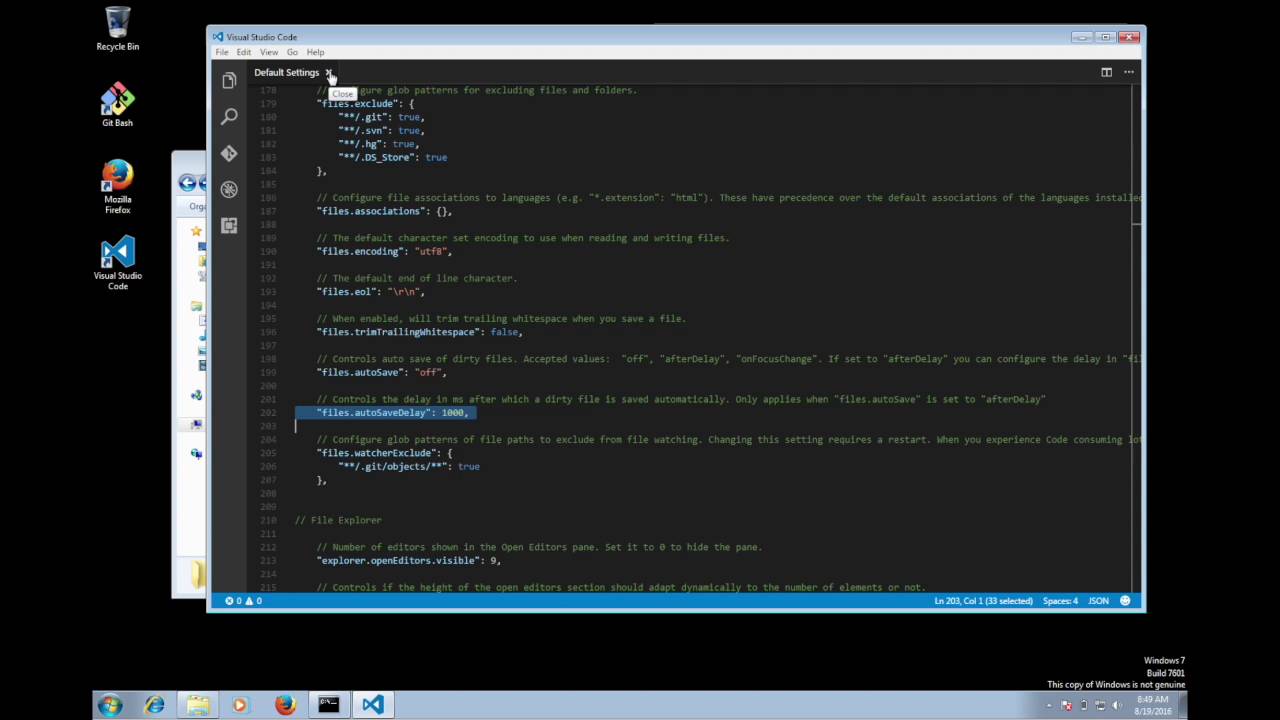Open the errors and warnings indicator
The image size is (1280, 720).
coord(243,601)
